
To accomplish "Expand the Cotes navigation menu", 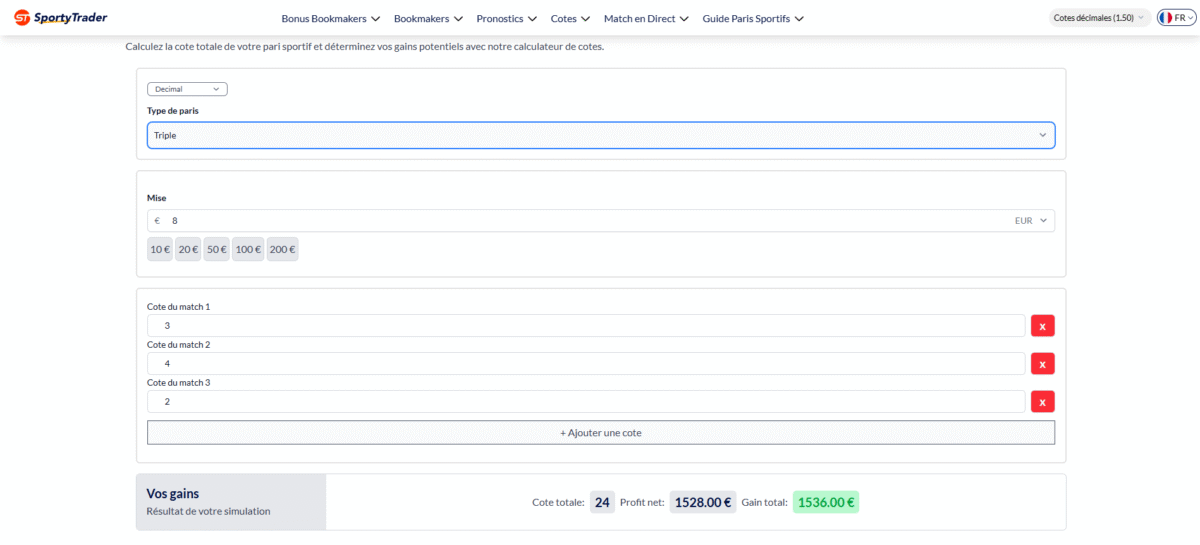I will tap(570, 18).
